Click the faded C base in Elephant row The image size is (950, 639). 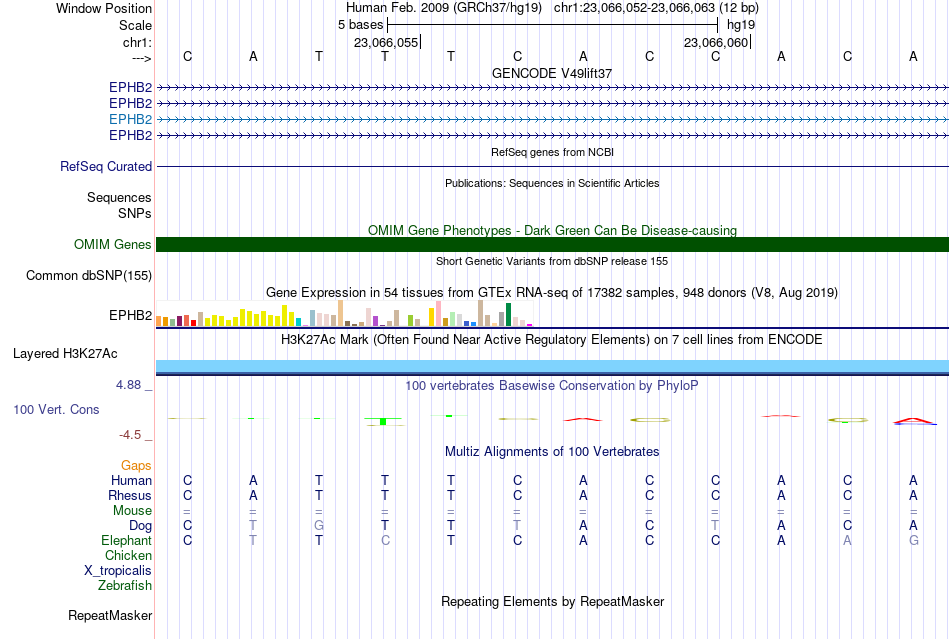[385, 540]
